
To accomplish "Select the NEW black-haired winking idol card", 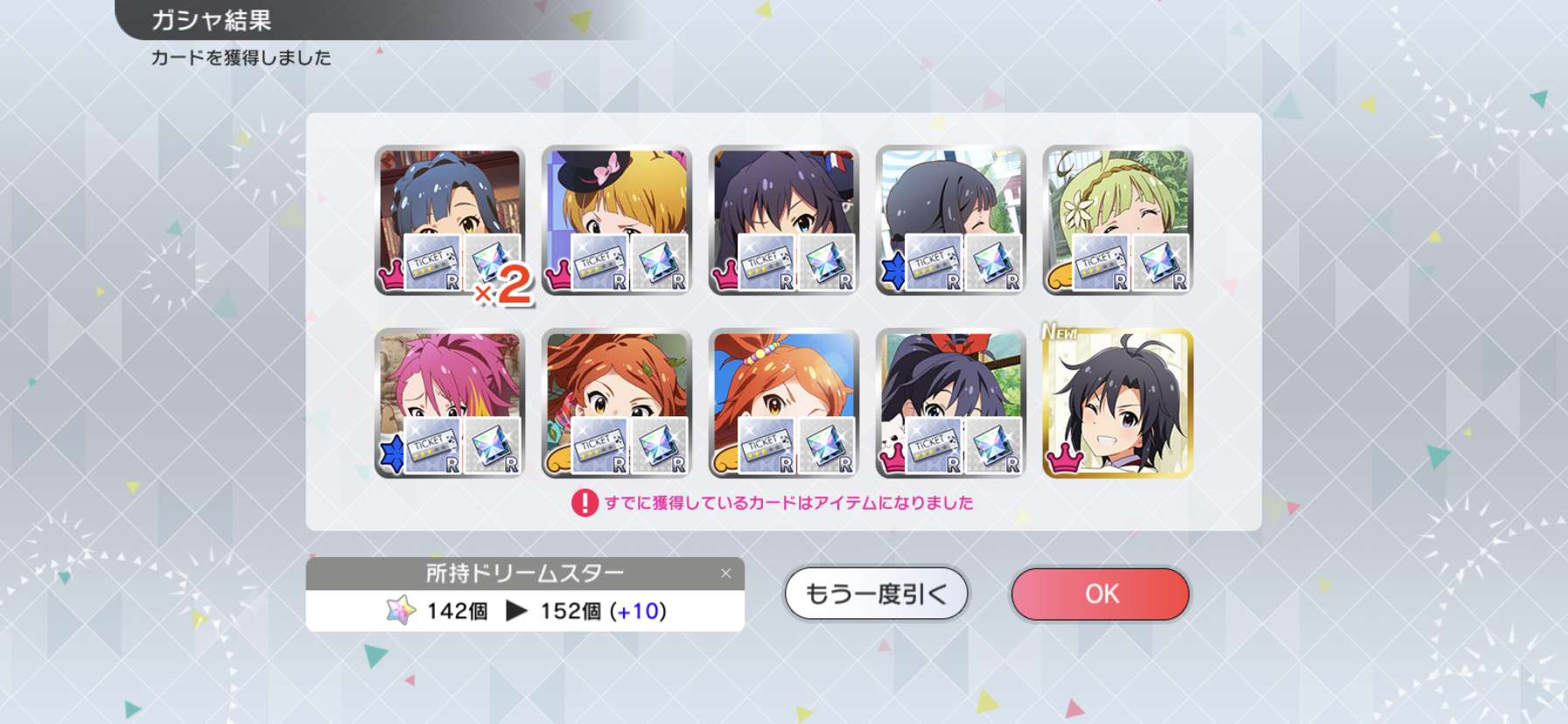I will (1117, 403).
